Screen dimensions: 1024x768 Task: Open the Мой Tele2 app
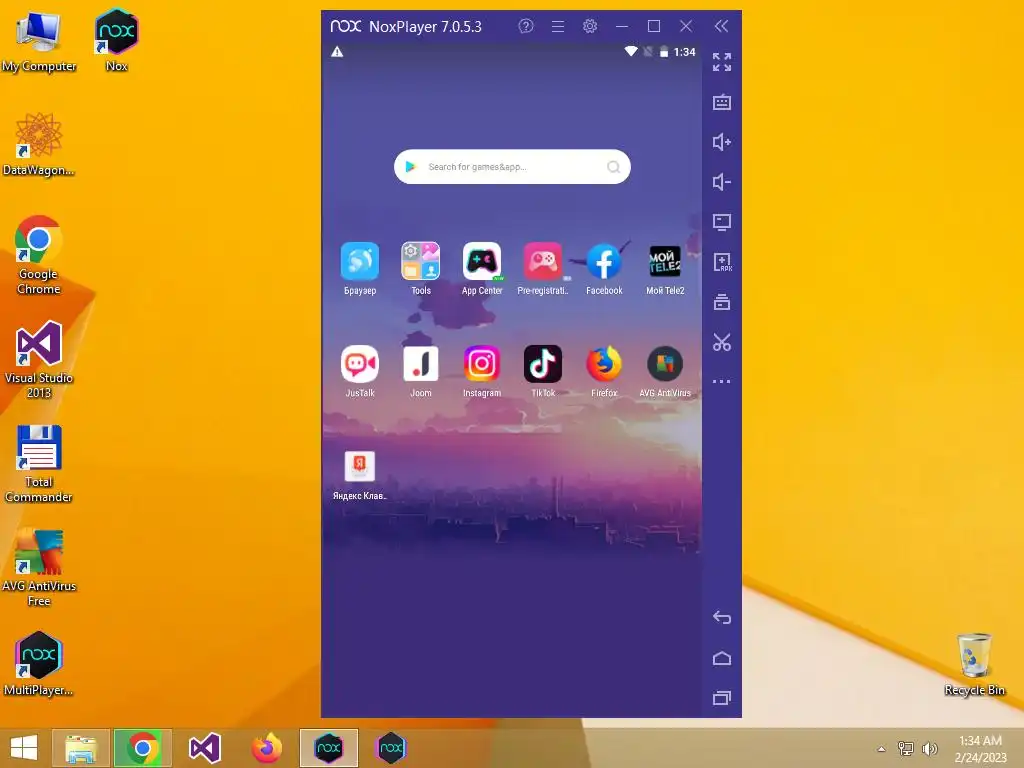[x=665, y=262]
